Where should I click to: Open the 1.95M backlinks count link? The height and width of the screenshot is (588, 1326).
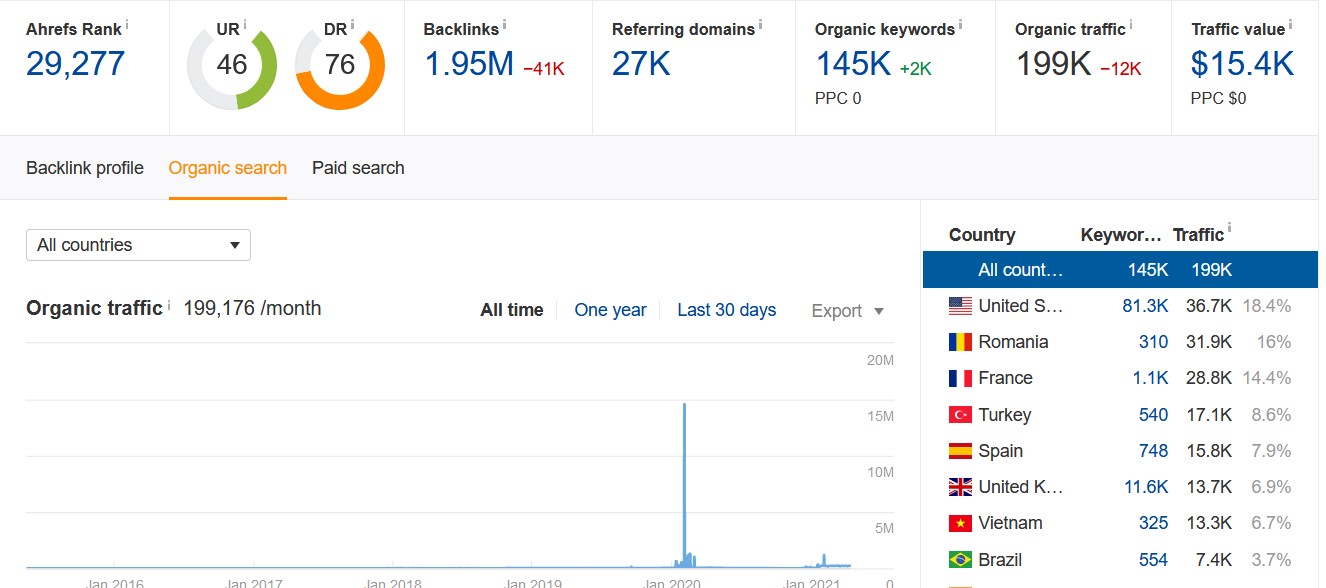tap(469, 64)
